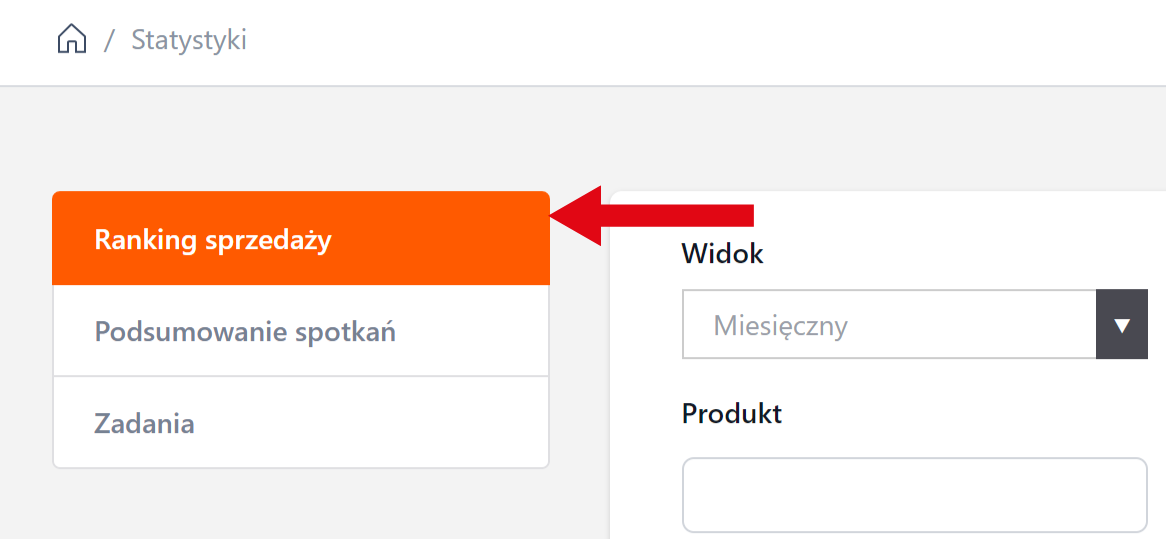Go to the home page icon

[x=72, y=40]
